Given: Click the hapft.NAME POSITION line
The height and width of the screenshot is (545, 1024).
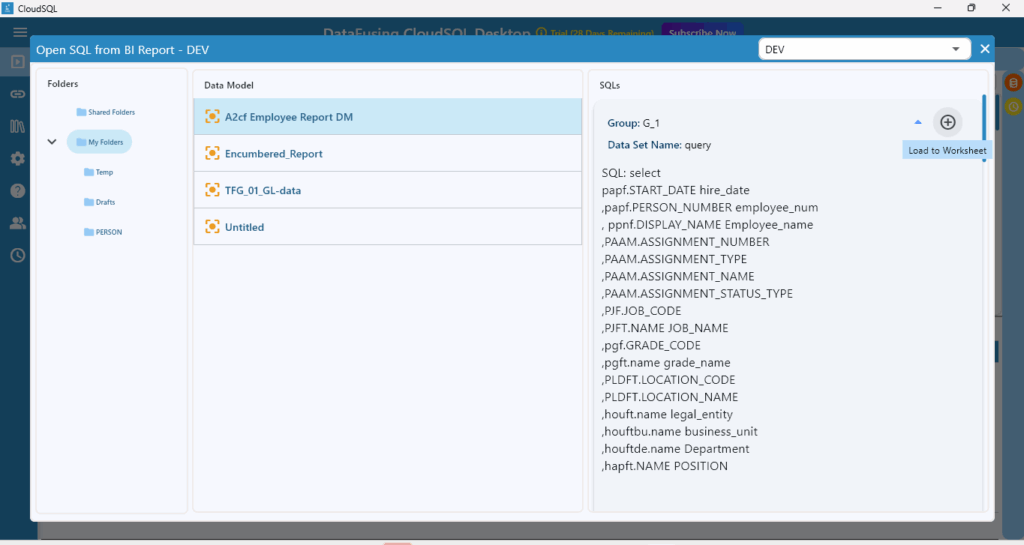Looking at the screenshot, I should click(x=664, y=466).
